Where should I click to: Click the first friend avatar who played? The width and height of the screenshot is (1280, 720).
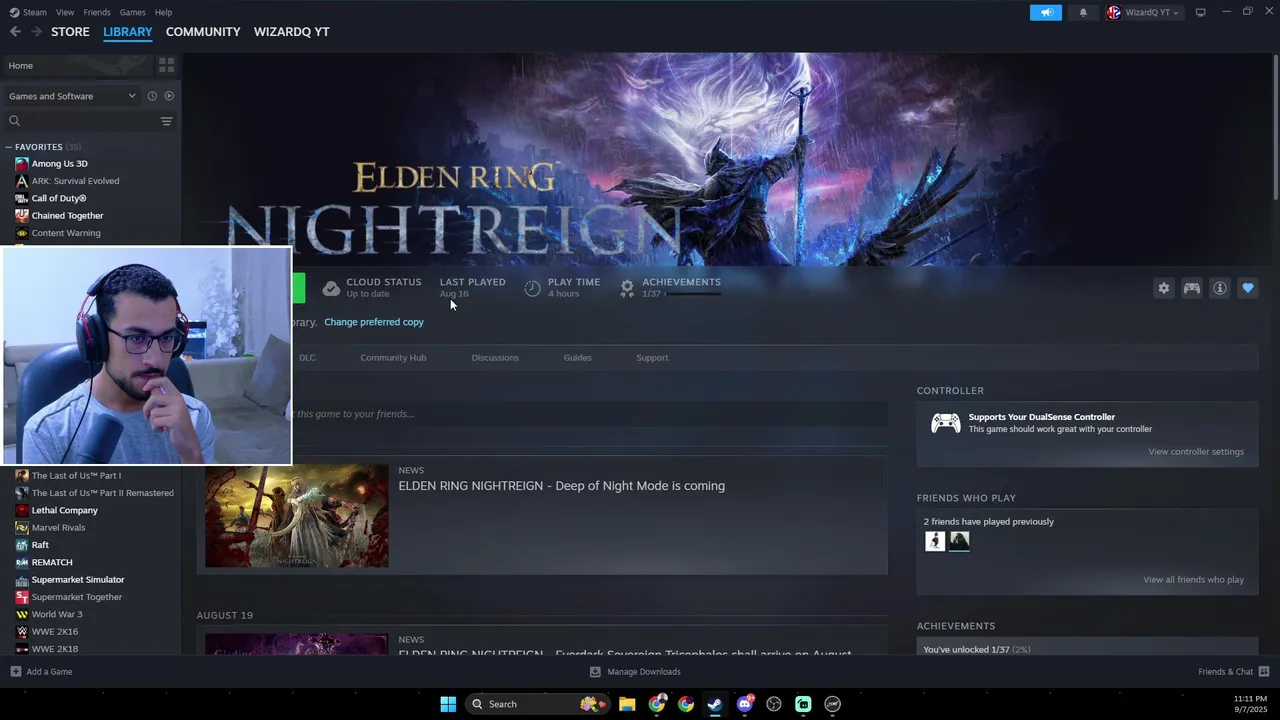(x=935, y=541)
